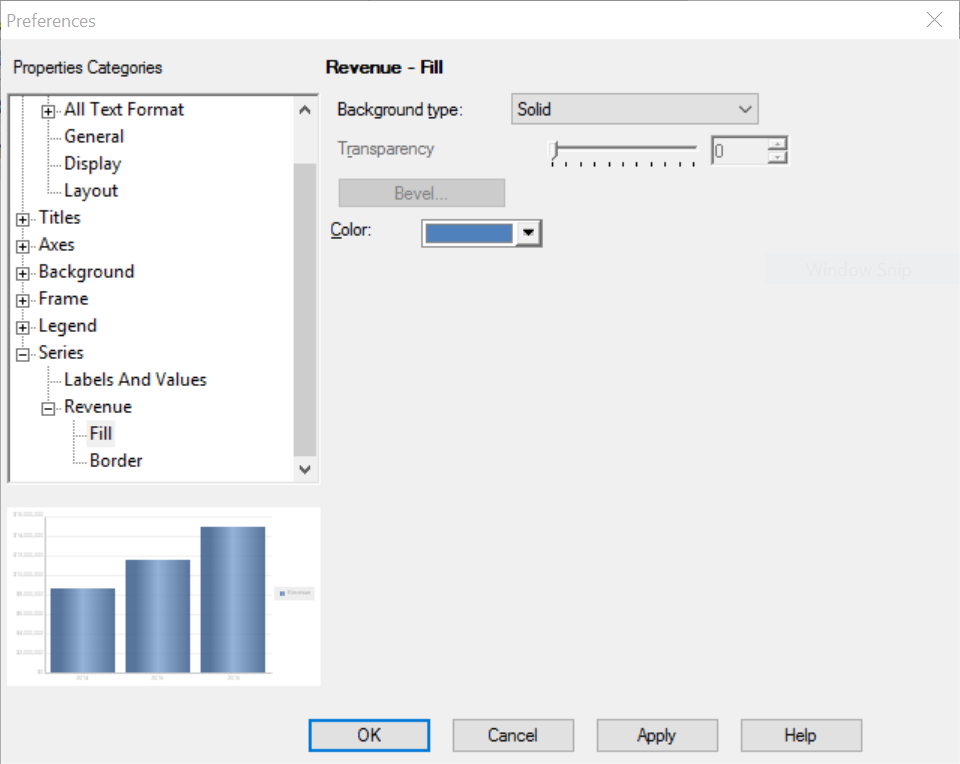This screenshot has width=960, height=764.
Task: Expand the All Text Format tree node
Action: click(x=48, y=109)
